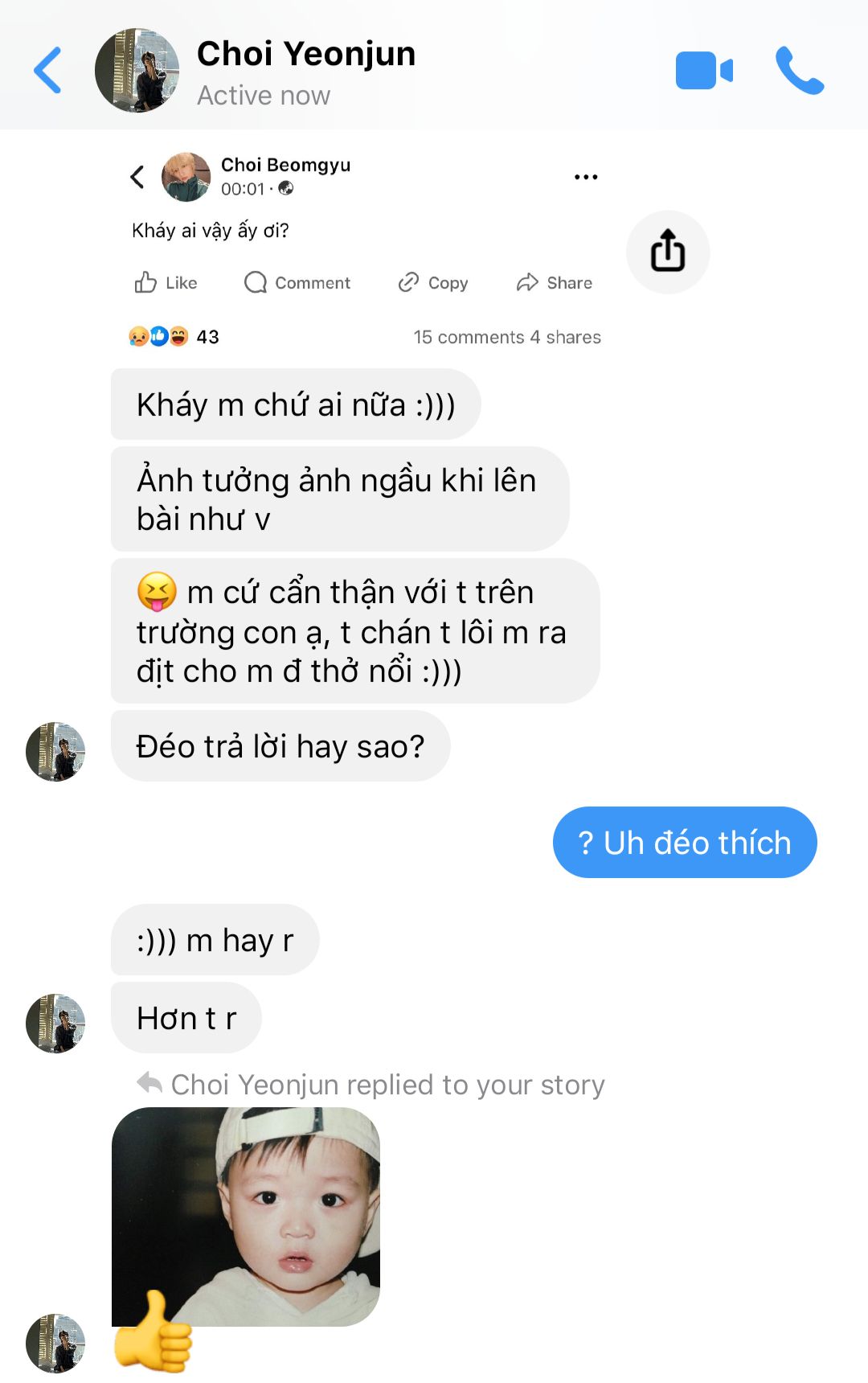Start a voice call using the phone icon

[800, 71]
